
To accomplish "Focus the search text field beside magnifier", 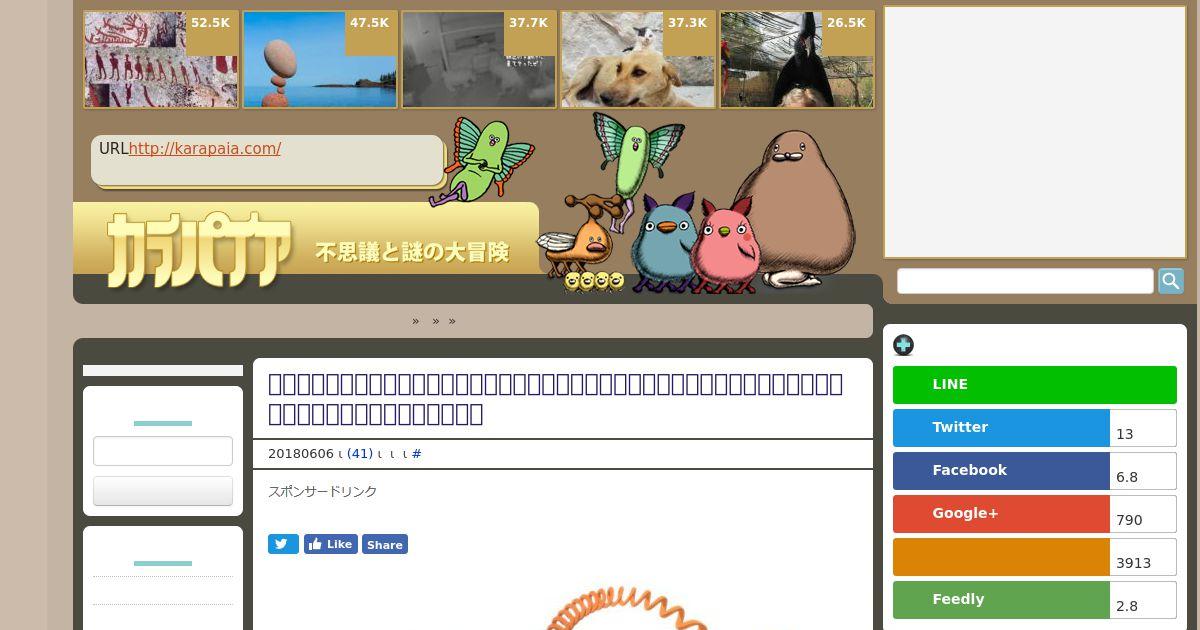I will (1025, 281).
